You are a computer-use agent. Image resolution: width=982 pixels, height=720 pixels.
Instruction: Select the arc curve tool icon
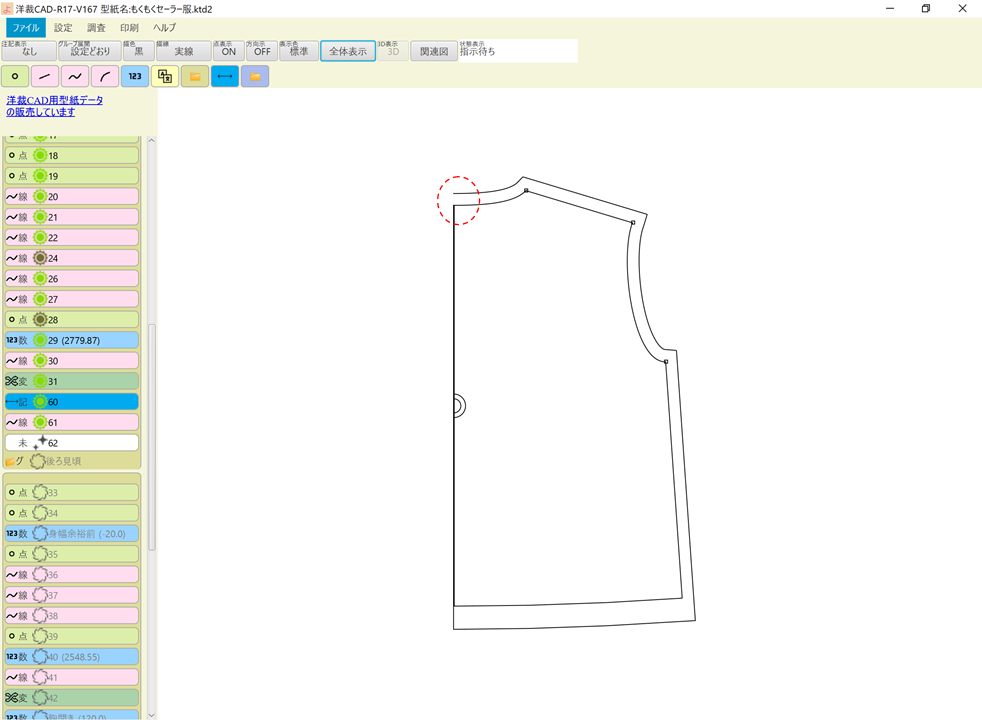pyautogui.click(x=105, y=76)
